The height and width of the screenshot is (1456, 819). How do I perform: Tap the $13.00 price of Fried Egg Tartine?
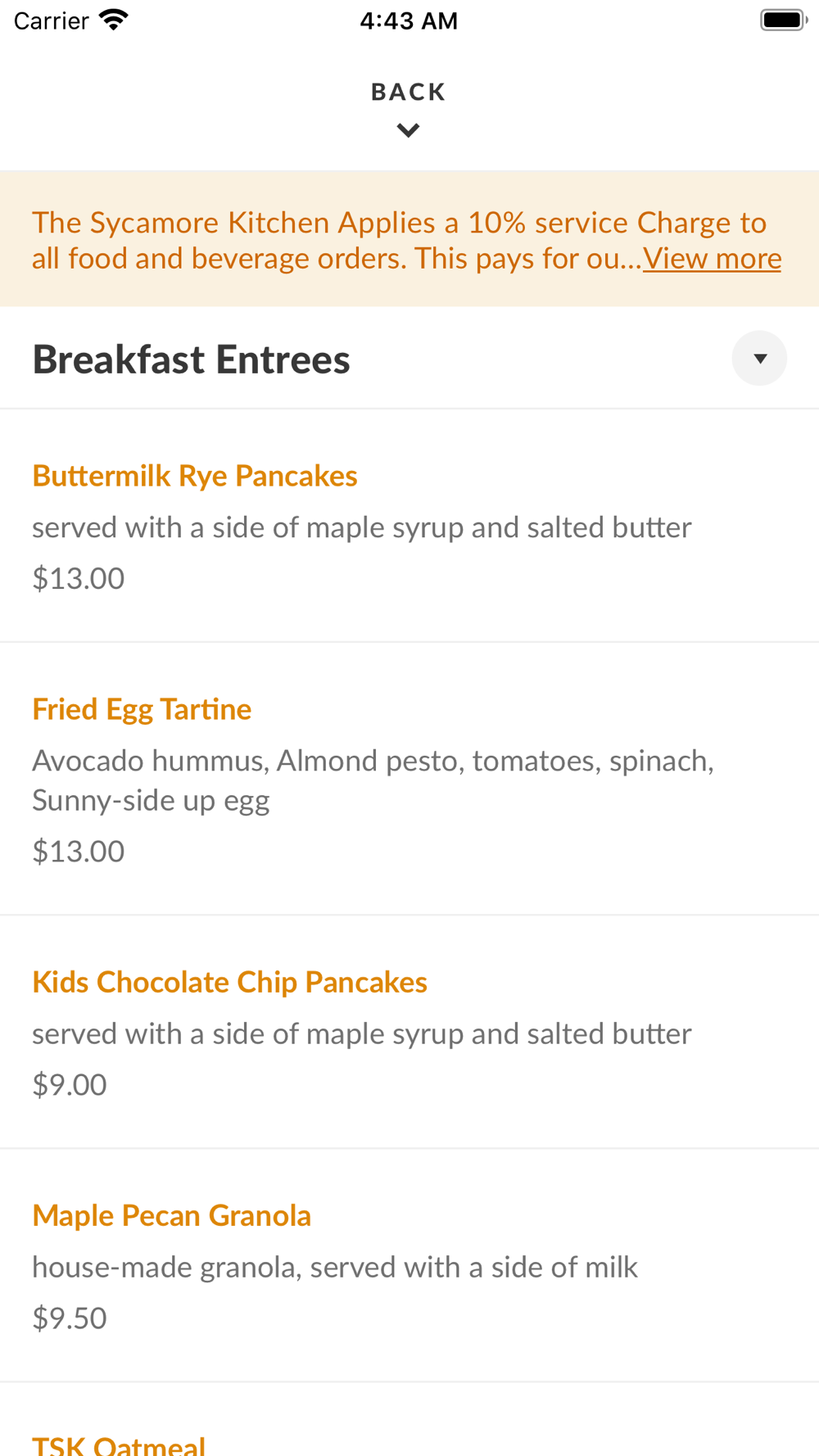[x=78, y=851]
